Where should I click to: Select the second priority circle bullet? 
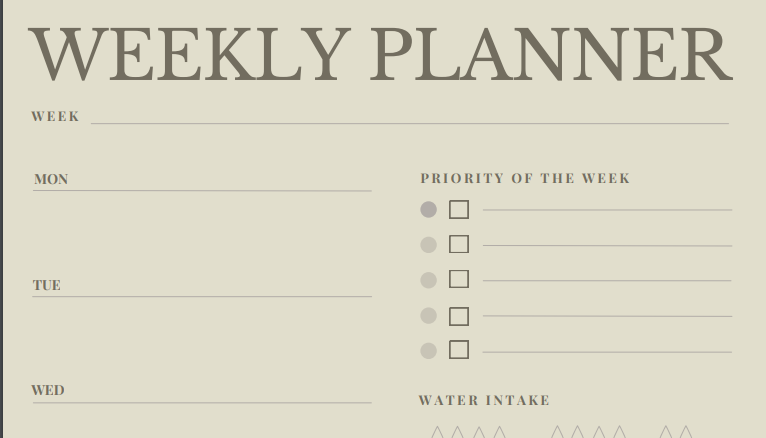tap(429, 245)
